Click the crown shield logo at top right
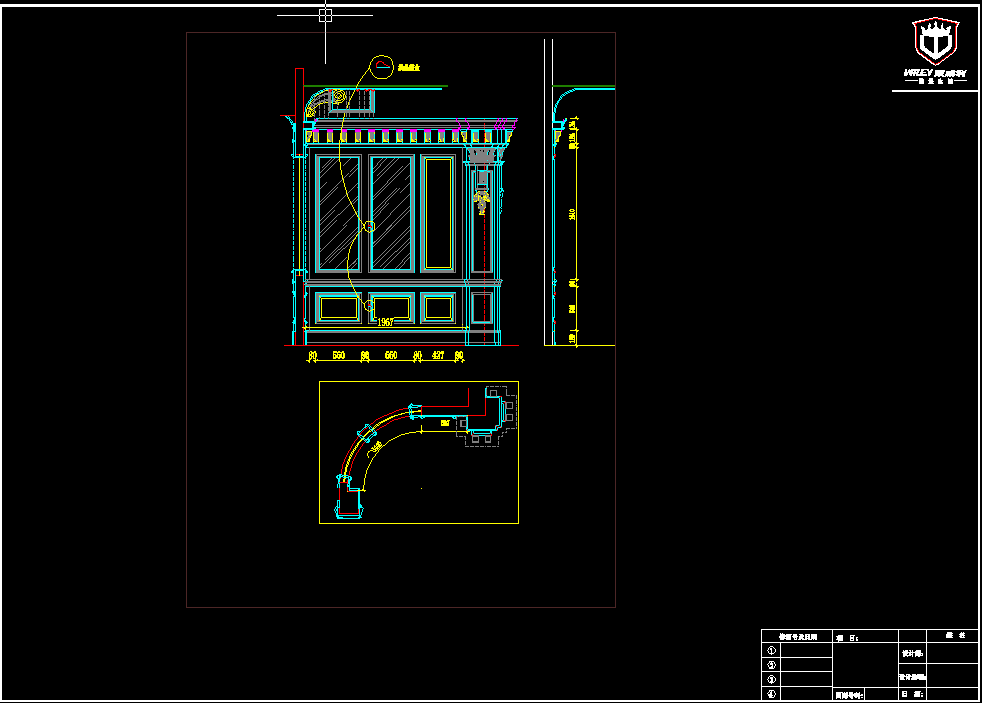This screenshot has height=703, width=982. click(935, 42)
